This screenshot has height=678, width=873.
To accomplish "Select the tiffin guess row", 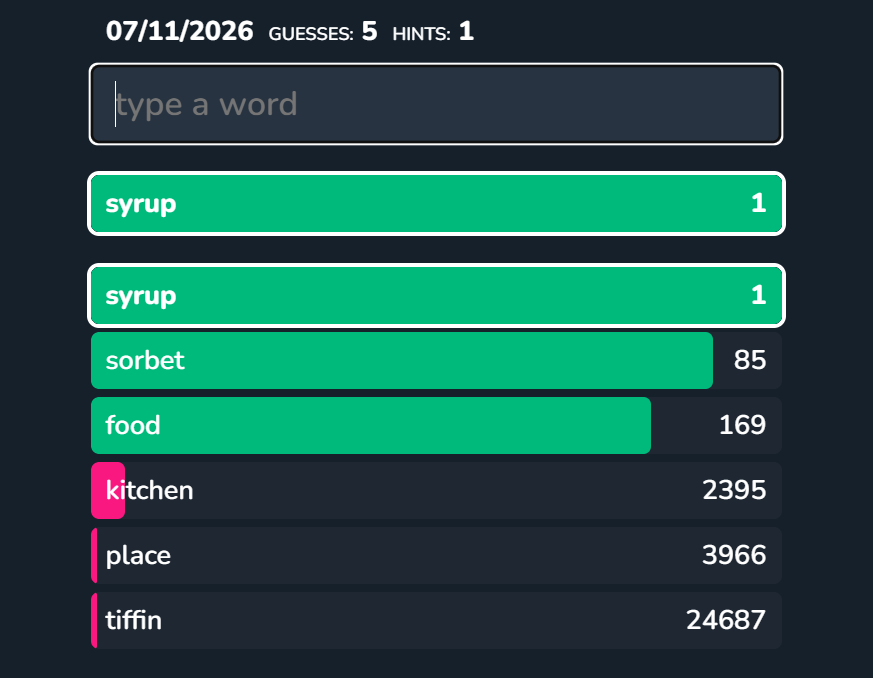I will tap(436, 620).
